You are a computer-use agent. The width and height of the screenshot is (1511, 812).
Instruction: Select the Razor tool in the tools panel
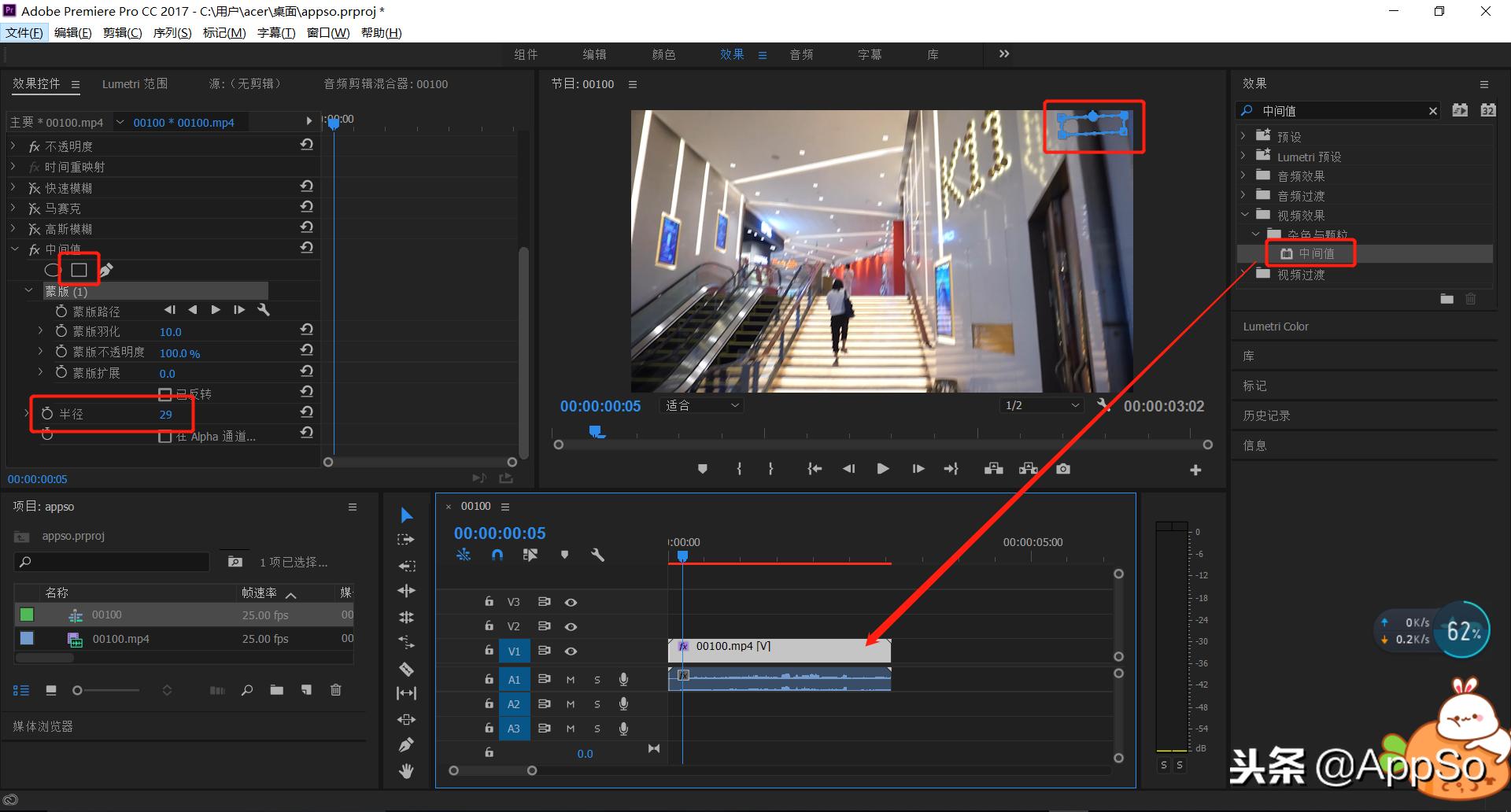coord(406,669)
